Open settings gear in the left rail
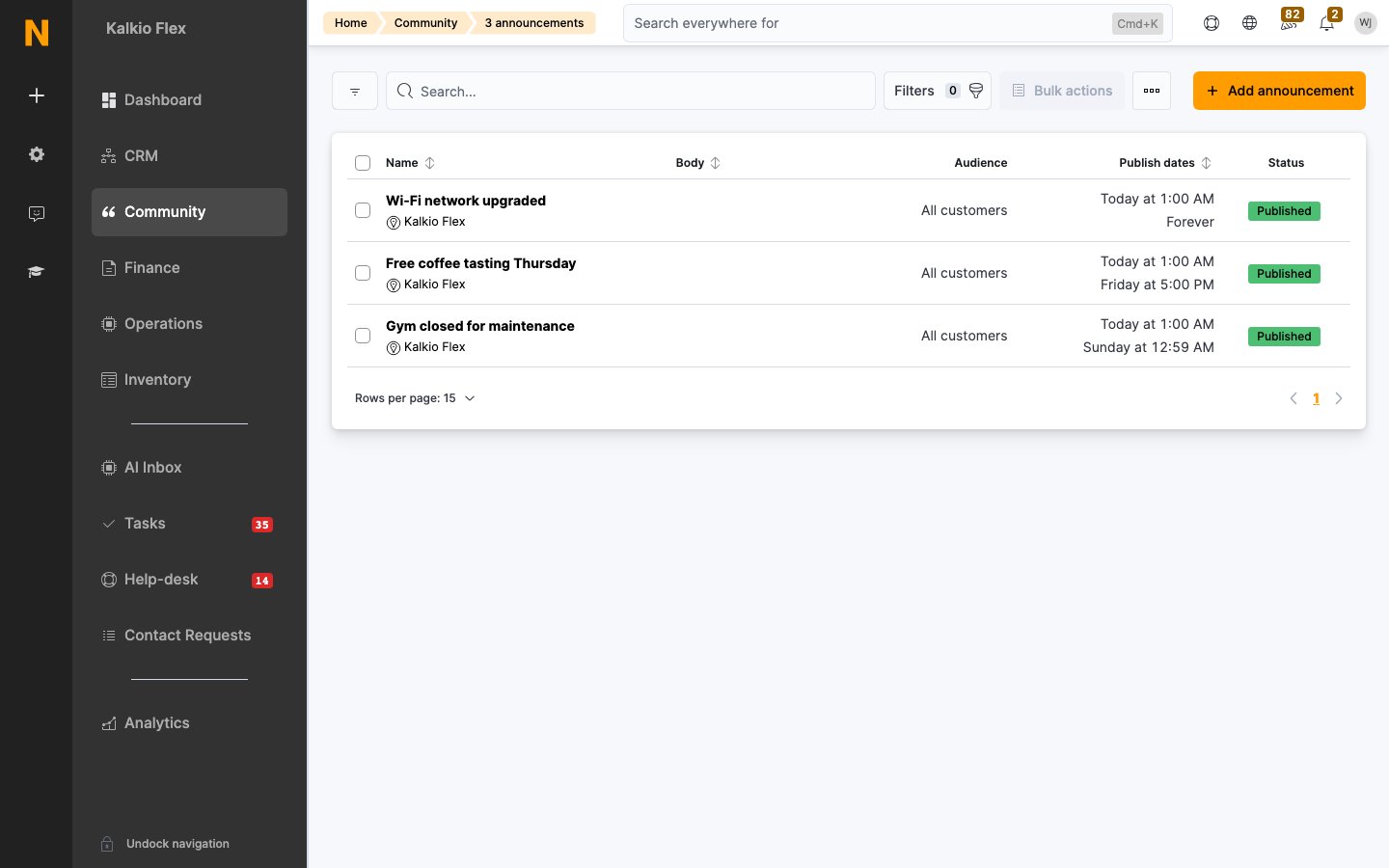Image resolution: width=1389 pixels, height=868 pixels. coord(36,154)
